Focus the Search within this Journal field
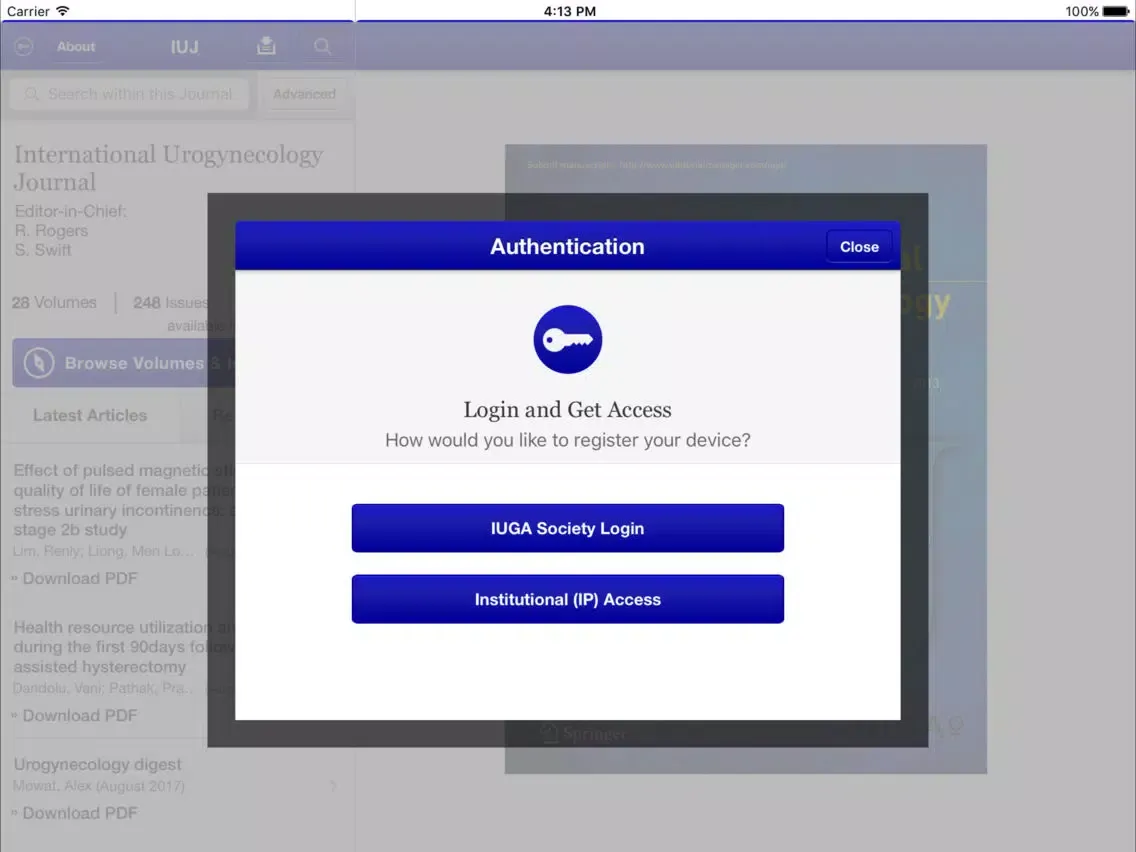This screenshot has width=1136, height=852. point(130,94)
